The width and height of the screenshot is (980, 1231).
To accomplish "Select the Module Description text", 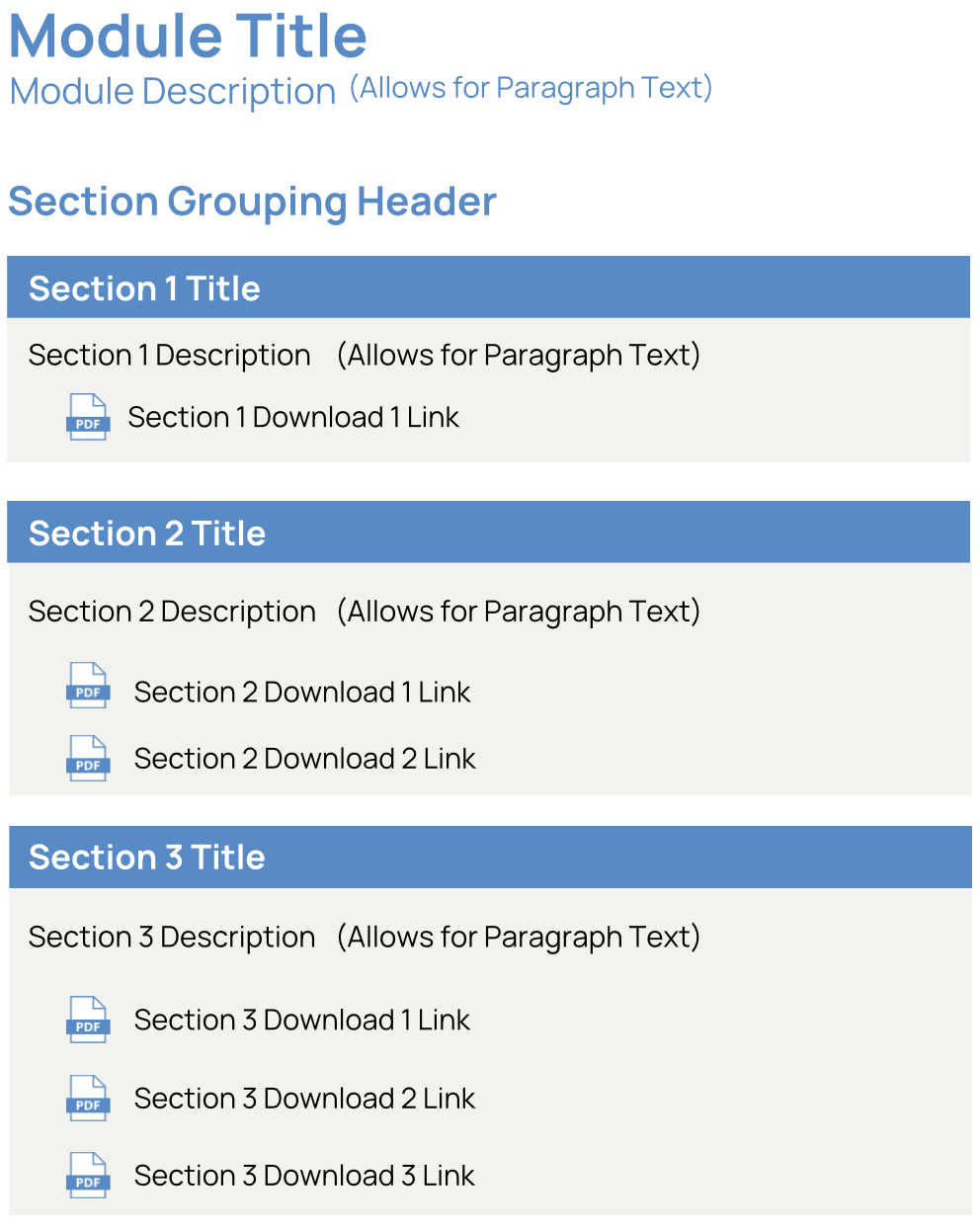I will 173,92.
